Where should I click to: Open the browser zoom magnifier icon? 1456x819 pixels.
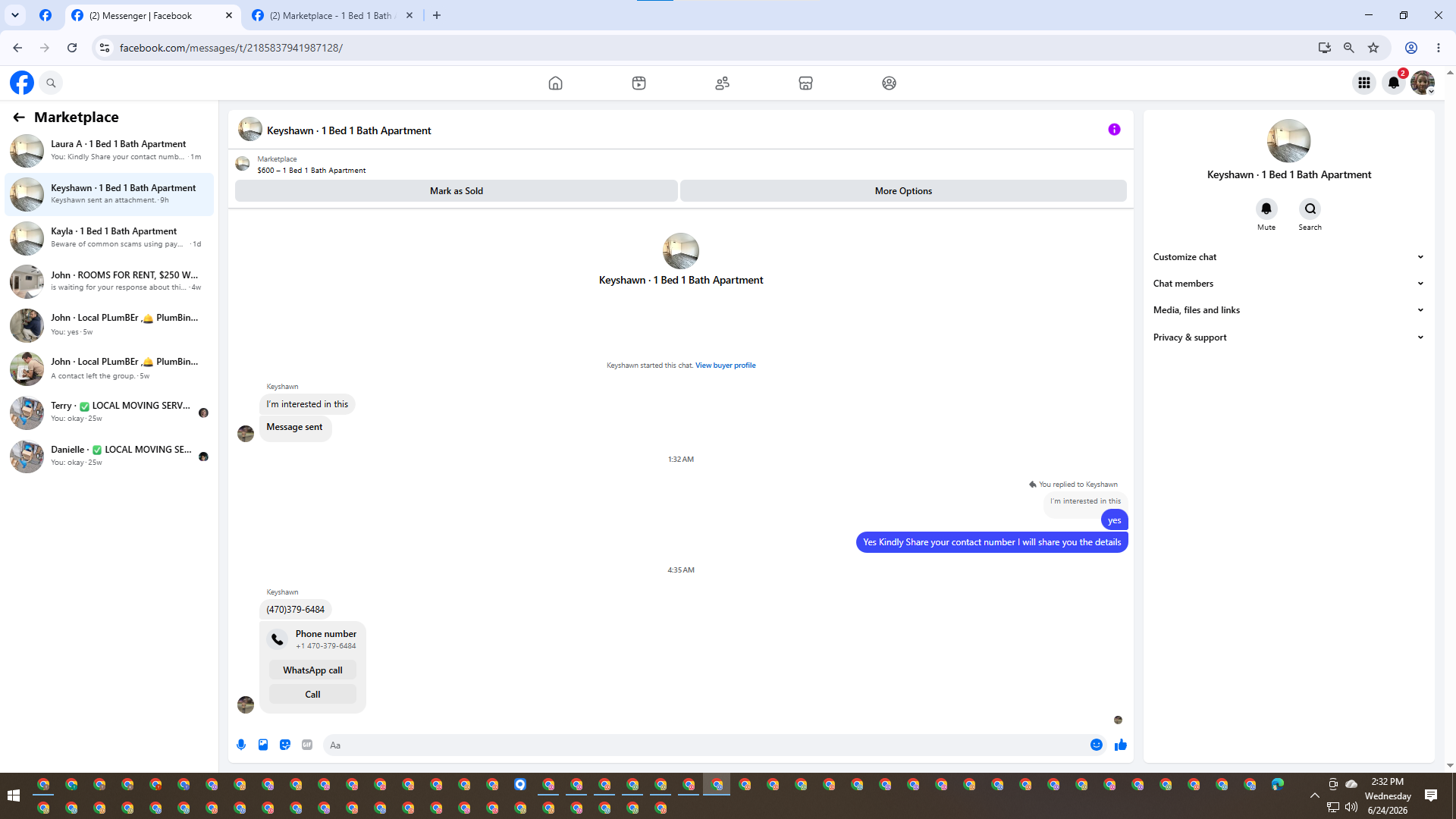1349,48
